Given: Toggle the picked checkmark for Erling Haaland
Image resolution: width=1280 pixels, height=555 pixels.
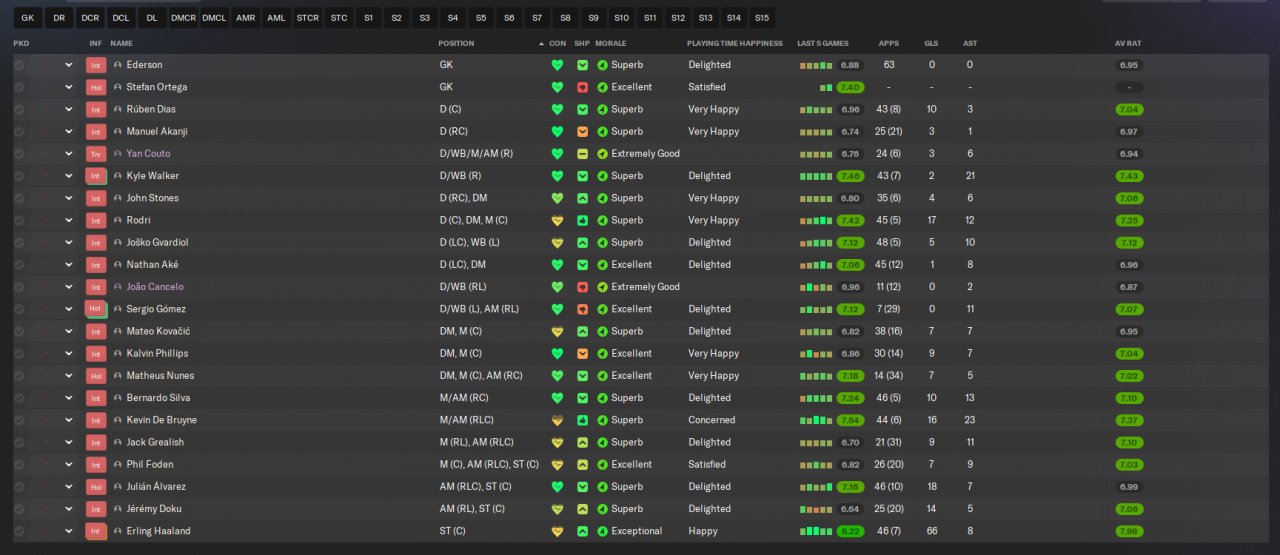Looking at the screenshot, I should point(19,531).
